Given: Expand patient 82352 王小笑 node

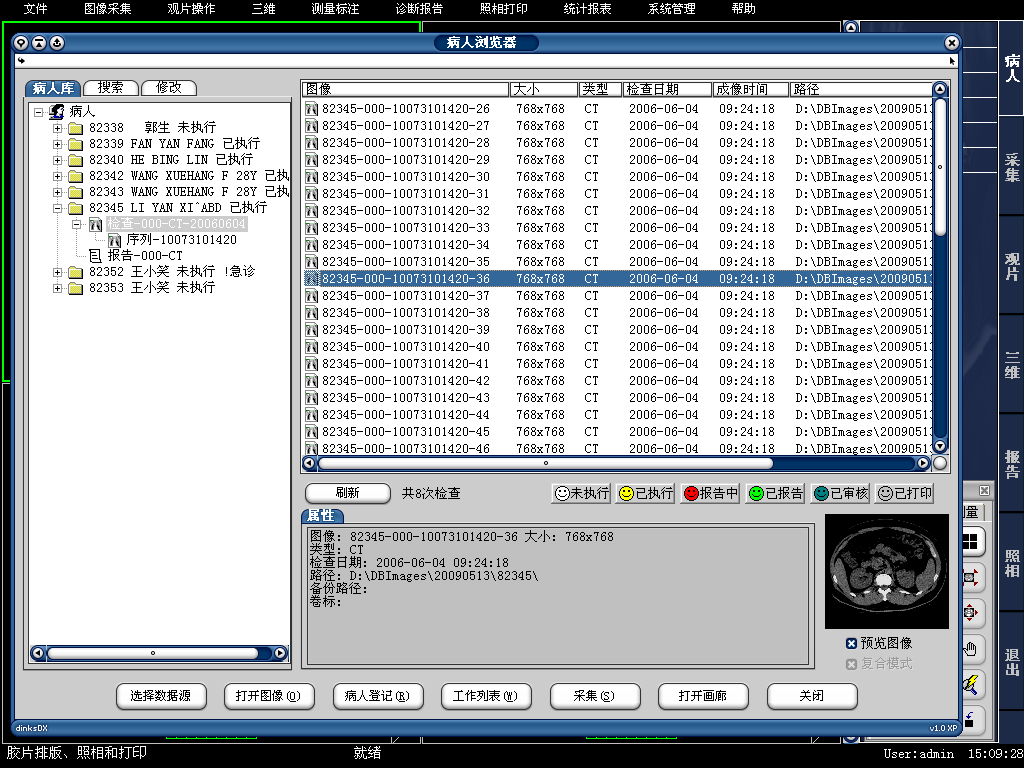Looking at the screenshot, I should pos(57,272).
